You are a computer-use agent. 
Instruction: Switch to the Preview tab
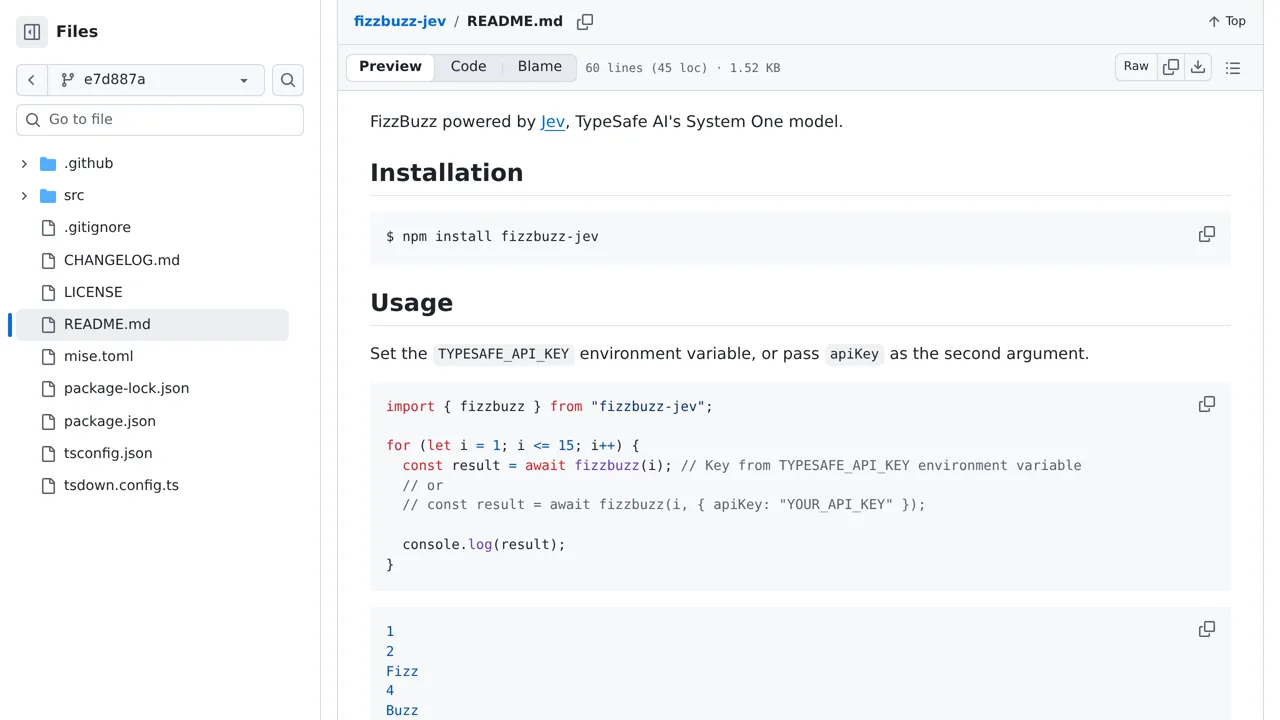[x=390, y=67]
